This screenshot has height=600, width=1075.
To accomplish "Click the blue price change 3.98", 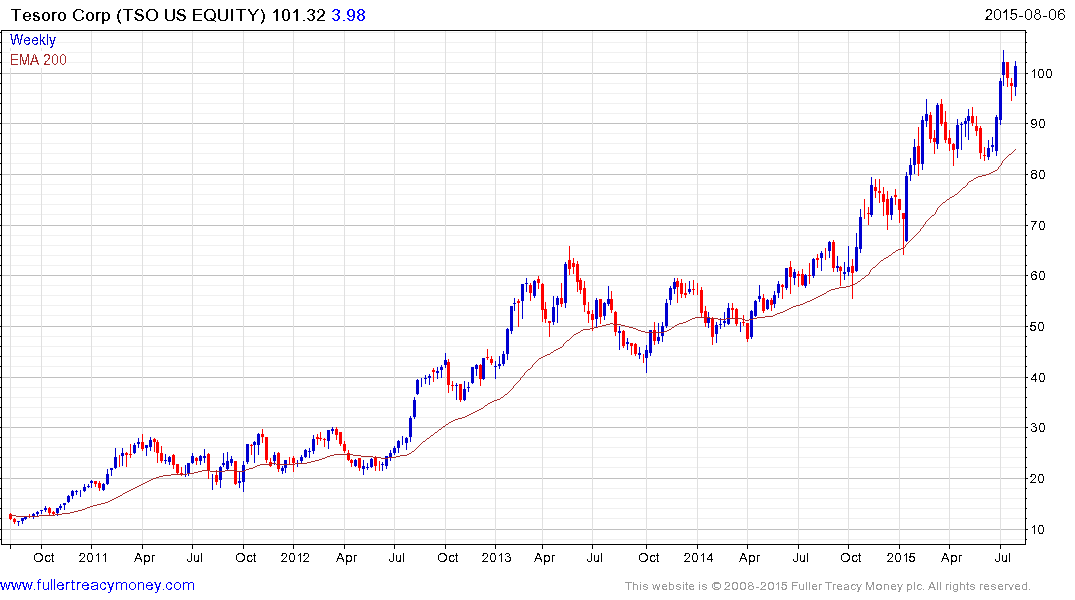I will (348, 15).
